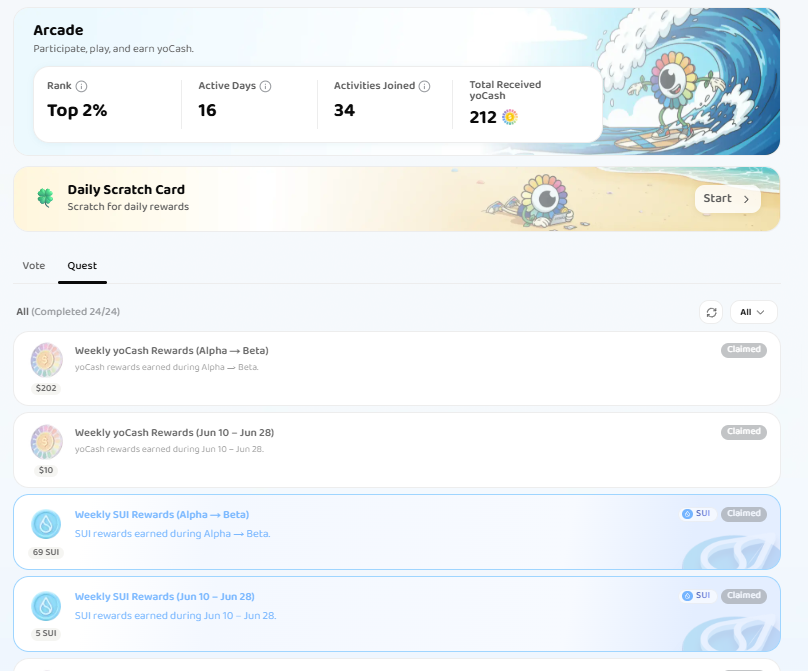Click "yoCash rewards earned during Jun 10 – Jun 28." text
Image resolution: width=808 pixels, height=671 pixels.
click(170, 449)
